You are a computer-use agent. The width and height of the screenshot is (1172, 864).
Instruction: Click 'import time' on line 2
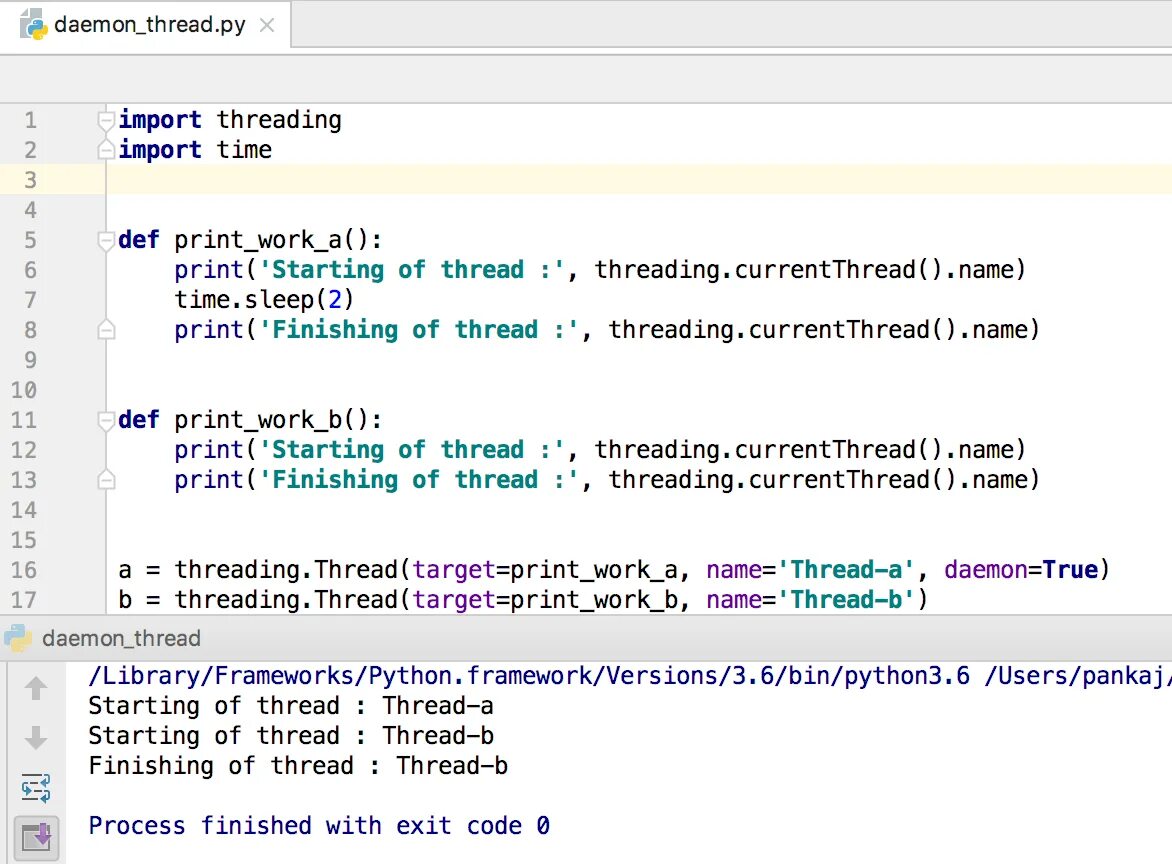point(195,149)
